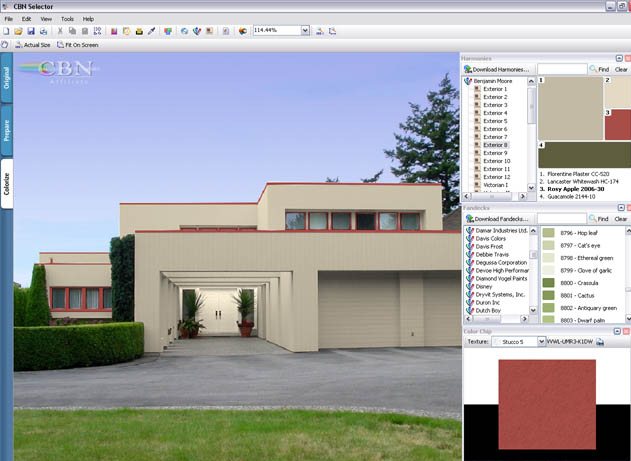
Task: Click '2. Lancaster Whitewash HC-174' text
Action: 579,181
